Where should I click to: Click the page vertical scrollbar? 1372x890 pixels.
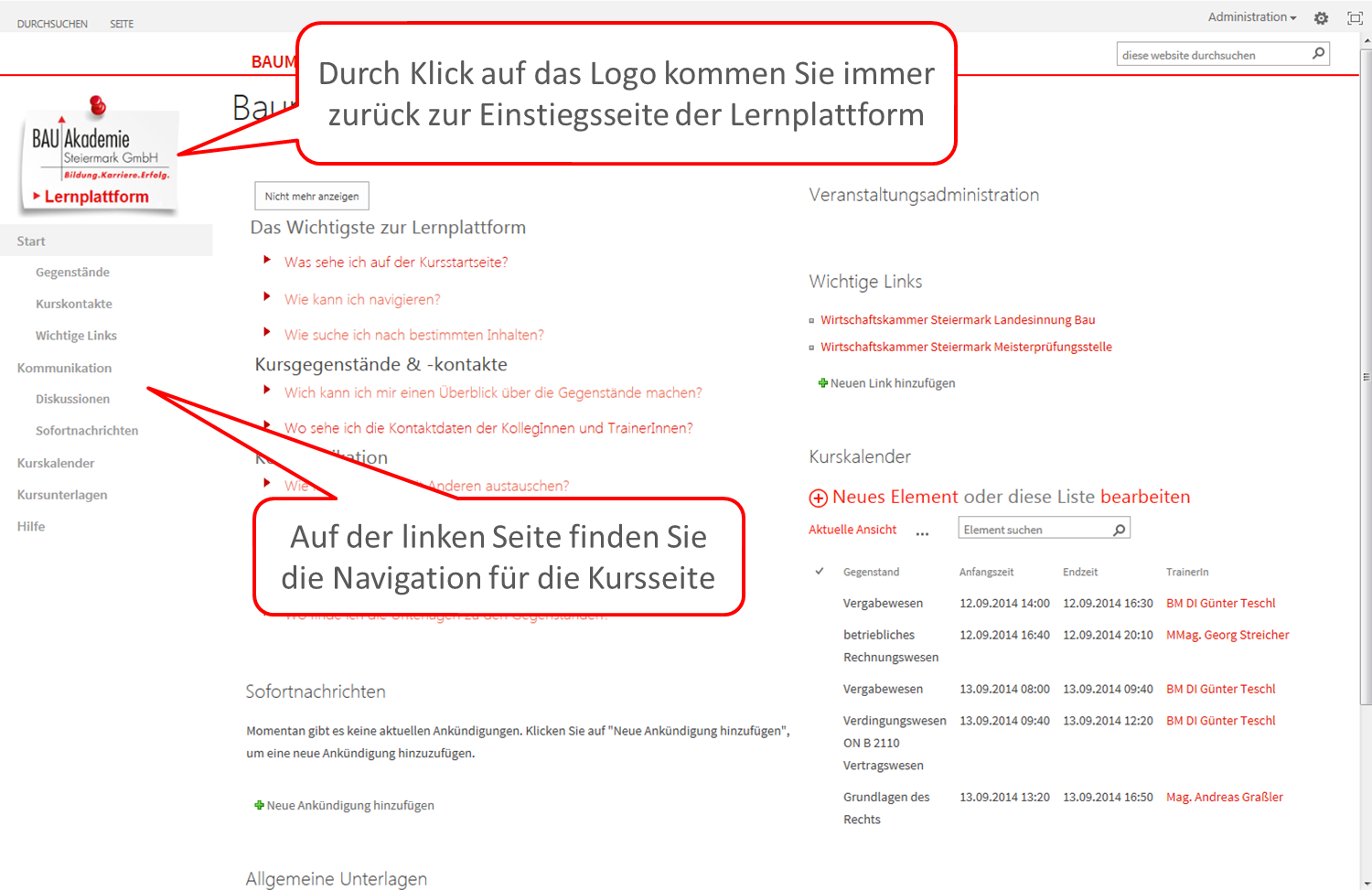pyautogui.click(x=1366, y=375)
